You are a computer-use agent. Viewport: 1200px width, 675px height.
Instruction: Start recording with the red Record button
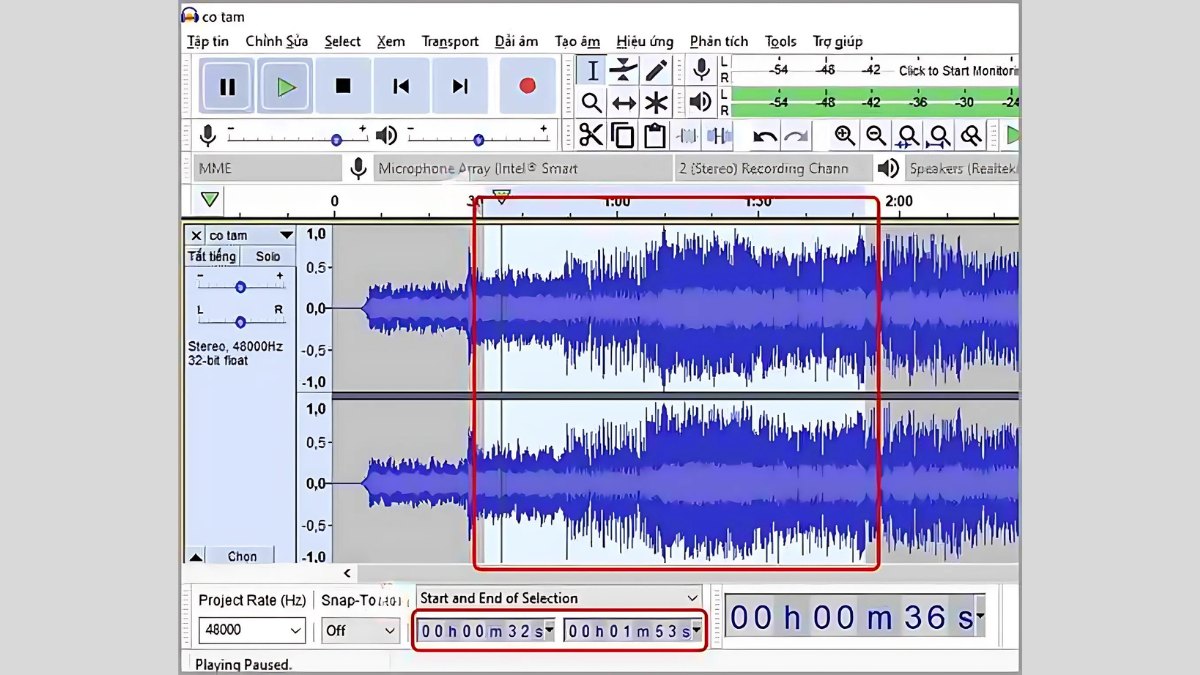click(x=527, y=86)
